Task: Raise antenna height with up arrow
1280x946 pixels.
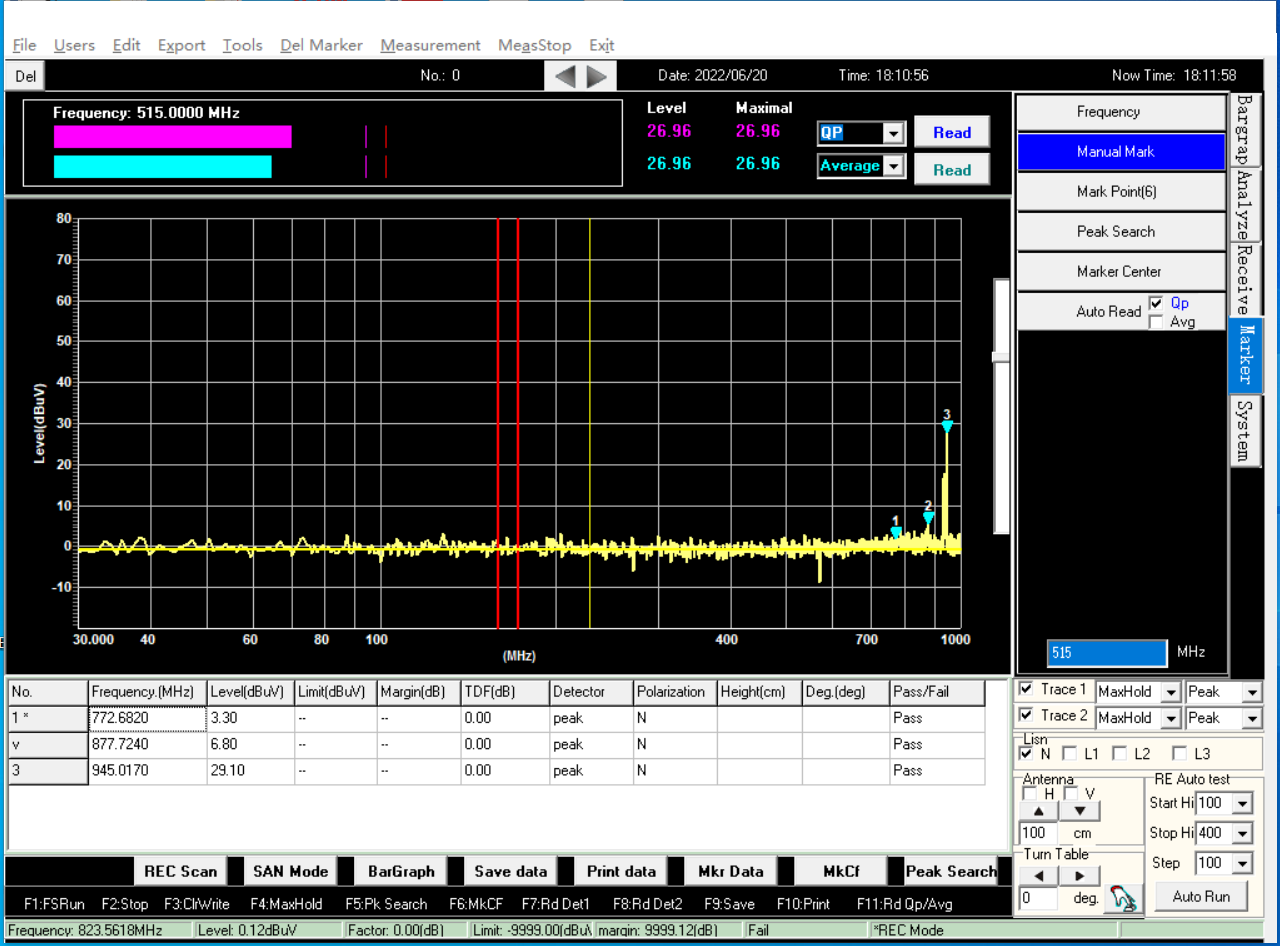Action: coord(1038,811)
